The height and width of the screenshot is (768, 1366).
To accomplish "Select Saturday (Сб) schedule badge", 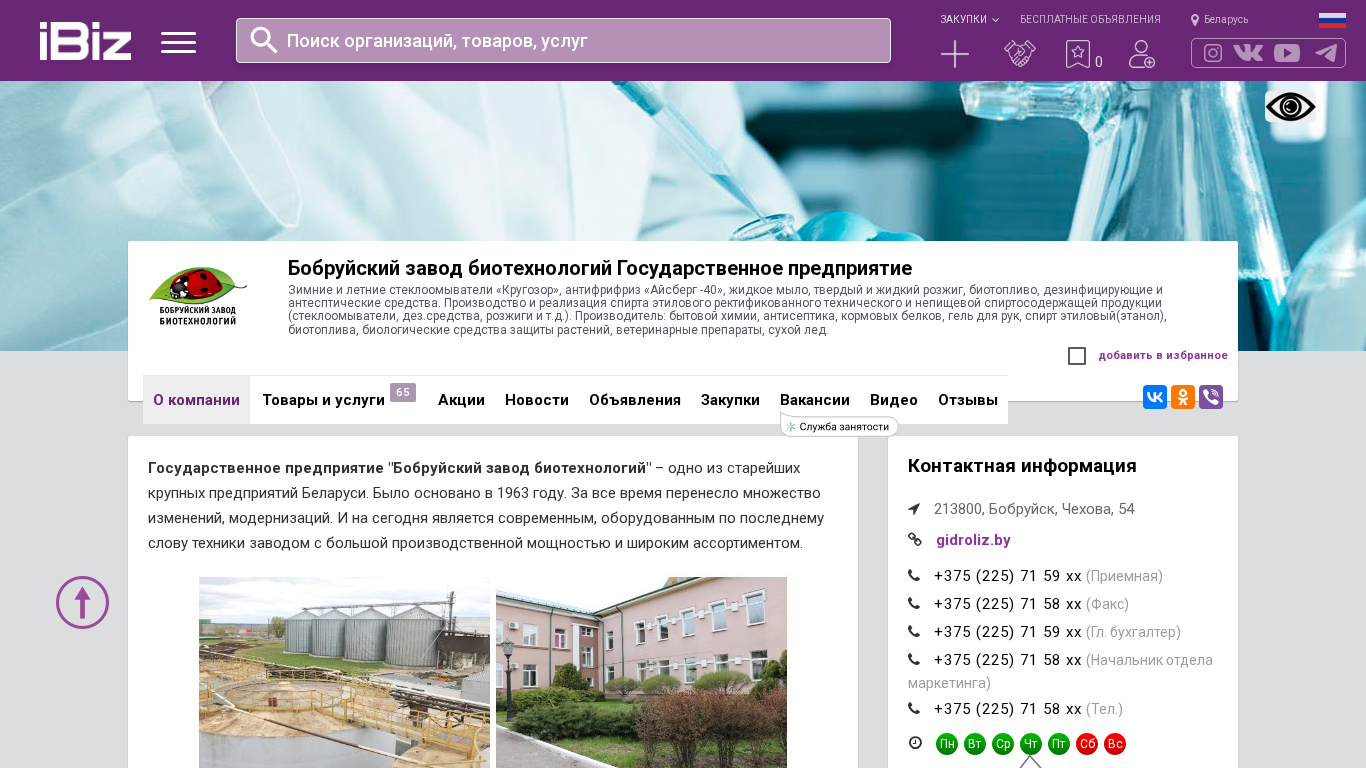I will tap(1087, 744).
